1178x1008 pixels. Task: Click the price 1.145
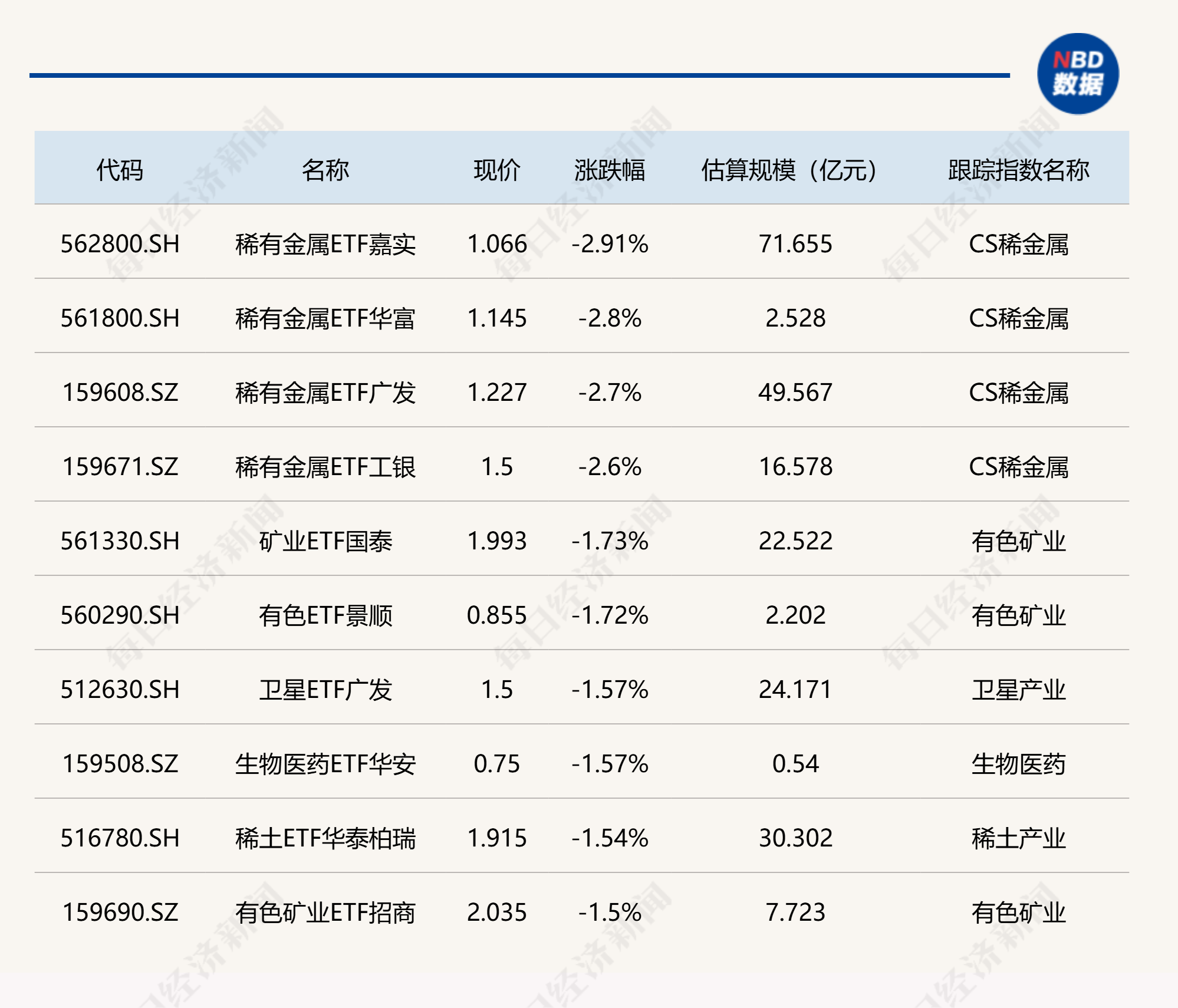click(x=497, y=318)
